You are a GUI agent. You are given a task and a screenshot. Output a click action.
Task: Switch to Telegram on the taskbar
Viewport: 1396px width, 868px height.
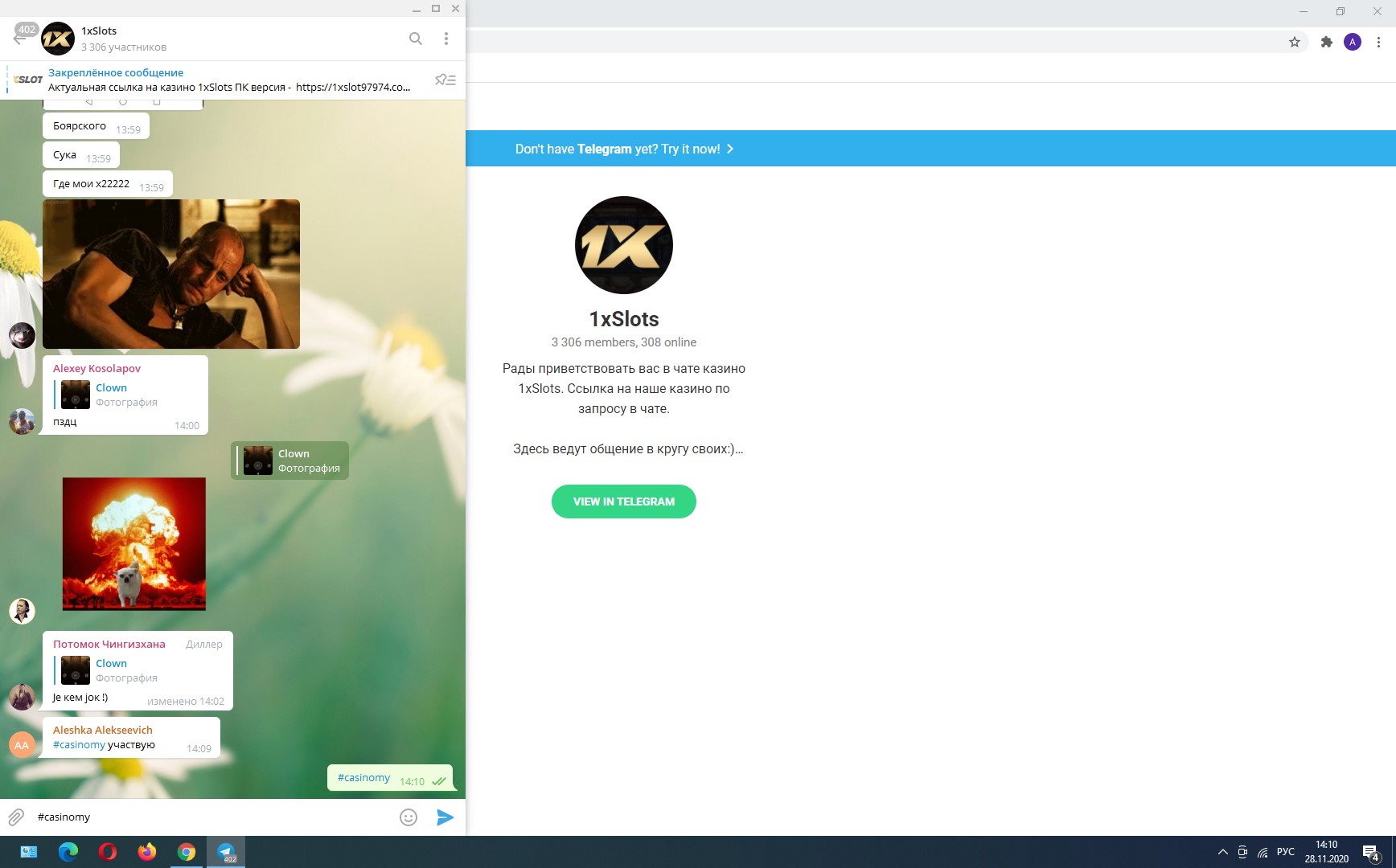(x=226, y=852)
